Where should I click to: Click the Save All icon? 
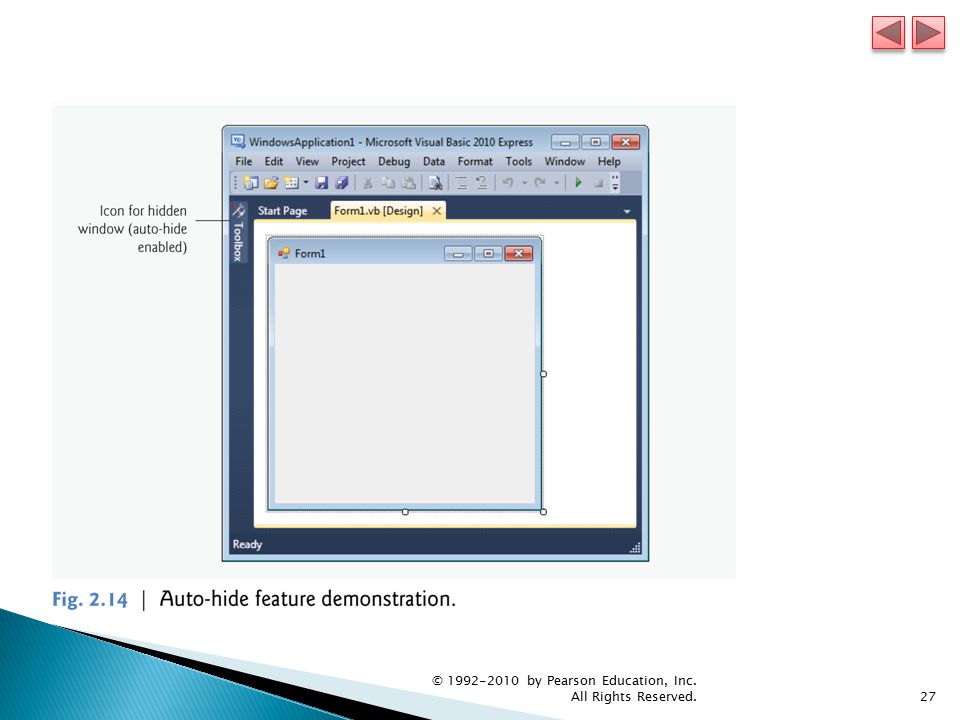pyautogui.click(x=342, y=182)
